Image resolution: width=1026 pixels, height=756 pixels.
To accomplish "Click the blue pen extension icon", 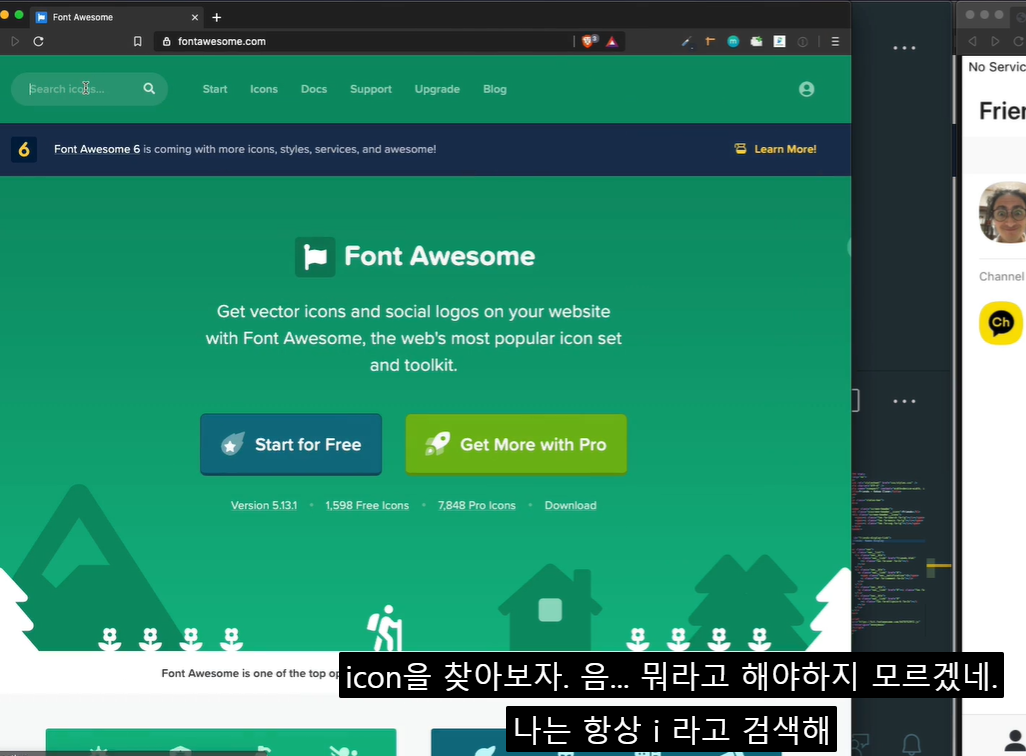I will pos(686,41).
